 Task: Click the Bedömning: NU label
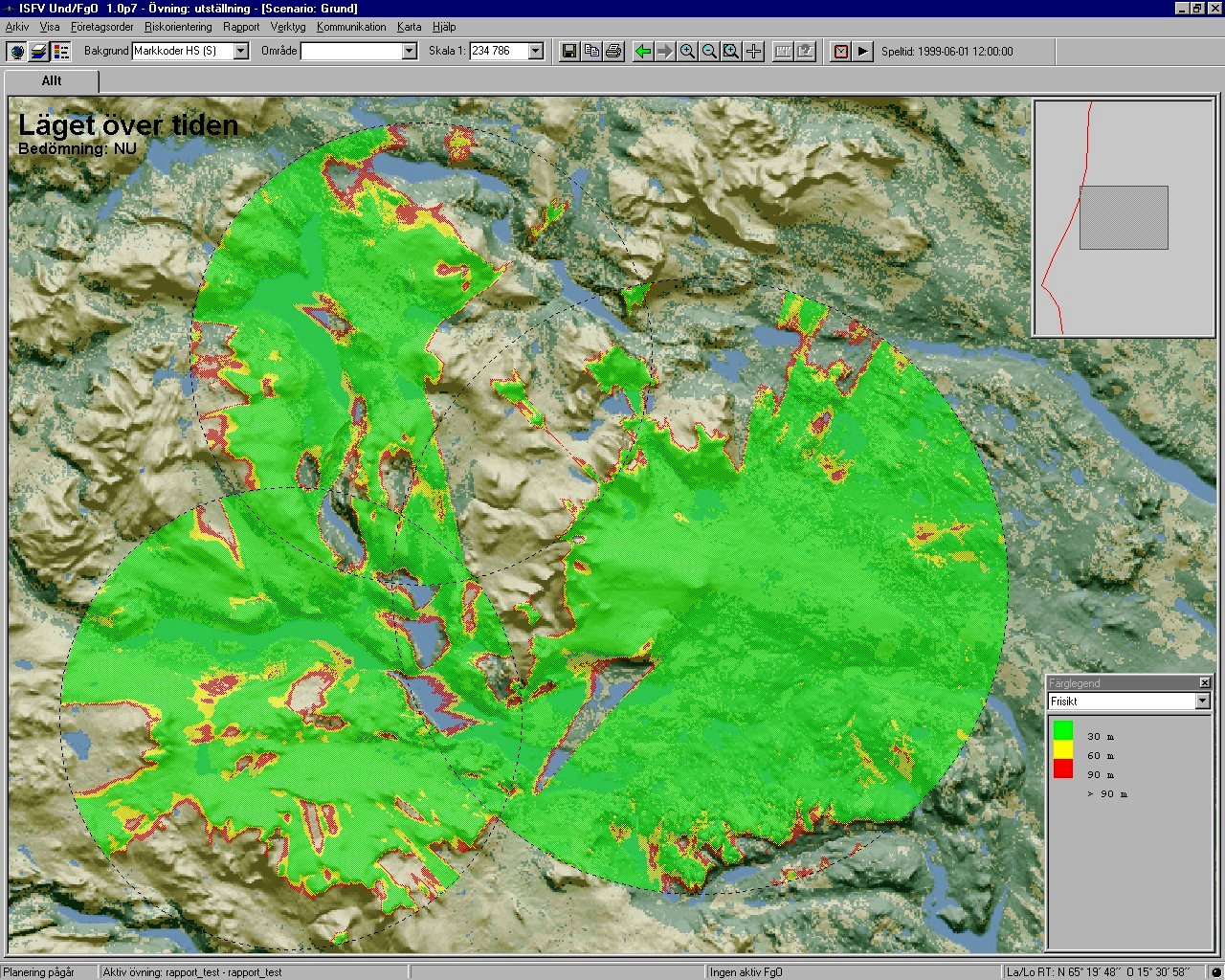coord(78,149)
